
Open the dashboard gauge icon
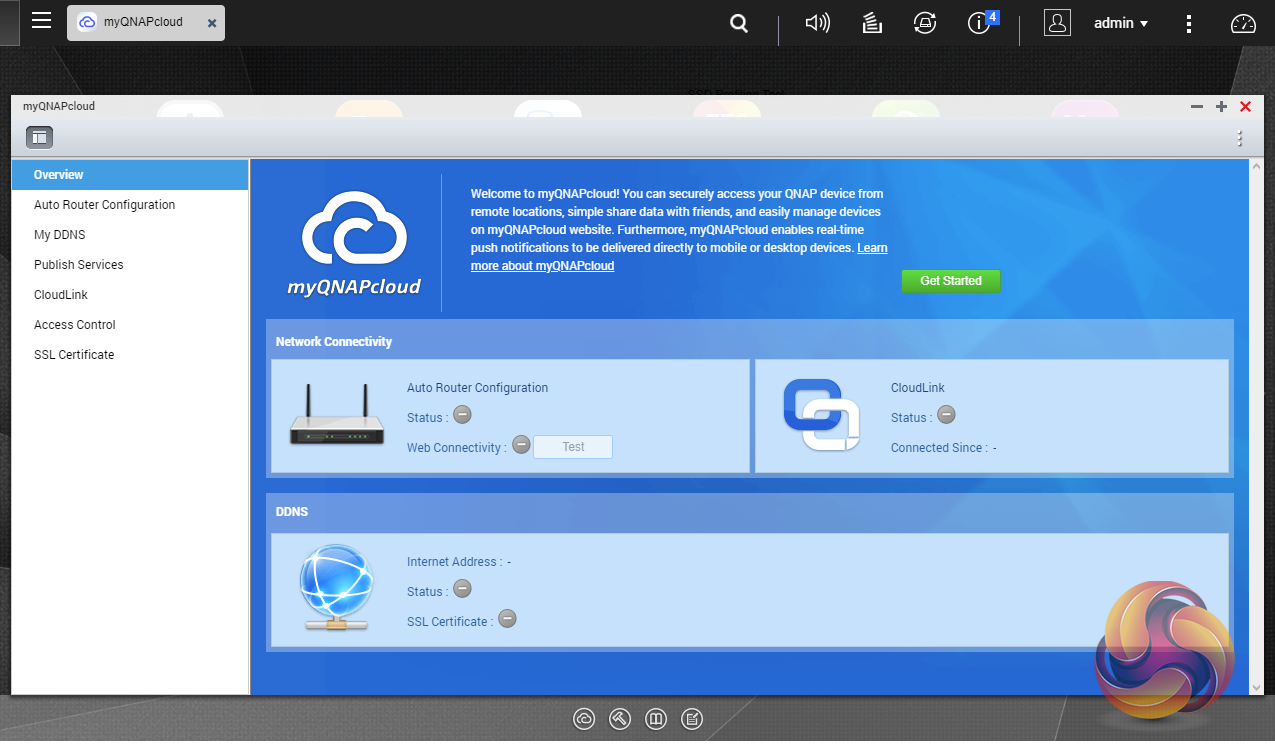click(x=1243, y=23)
